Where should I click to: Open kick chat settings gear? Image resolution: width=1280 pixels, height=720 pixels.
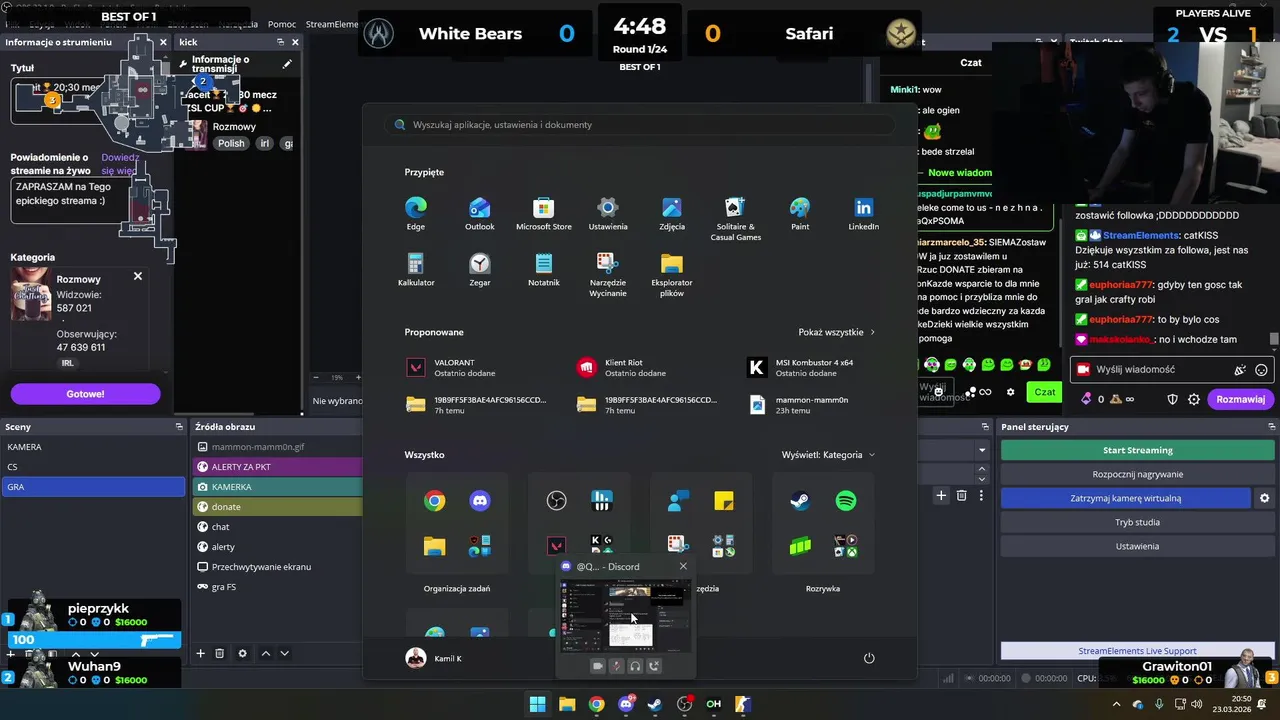point(1010,392)
